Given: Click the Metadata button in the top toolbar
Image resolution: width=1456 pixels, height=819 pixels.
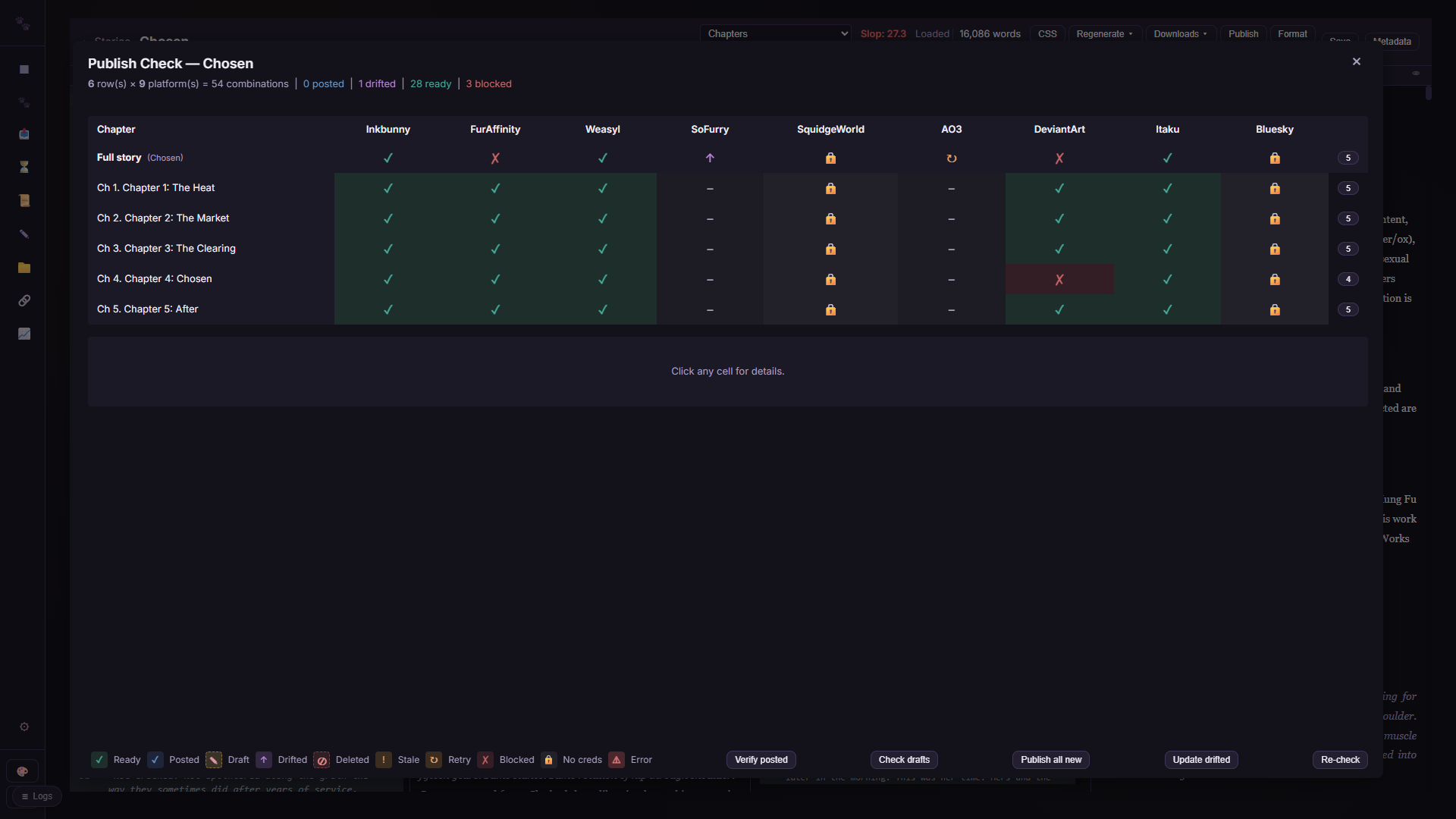Looking at the screenshot, I should coord(1392,42).
